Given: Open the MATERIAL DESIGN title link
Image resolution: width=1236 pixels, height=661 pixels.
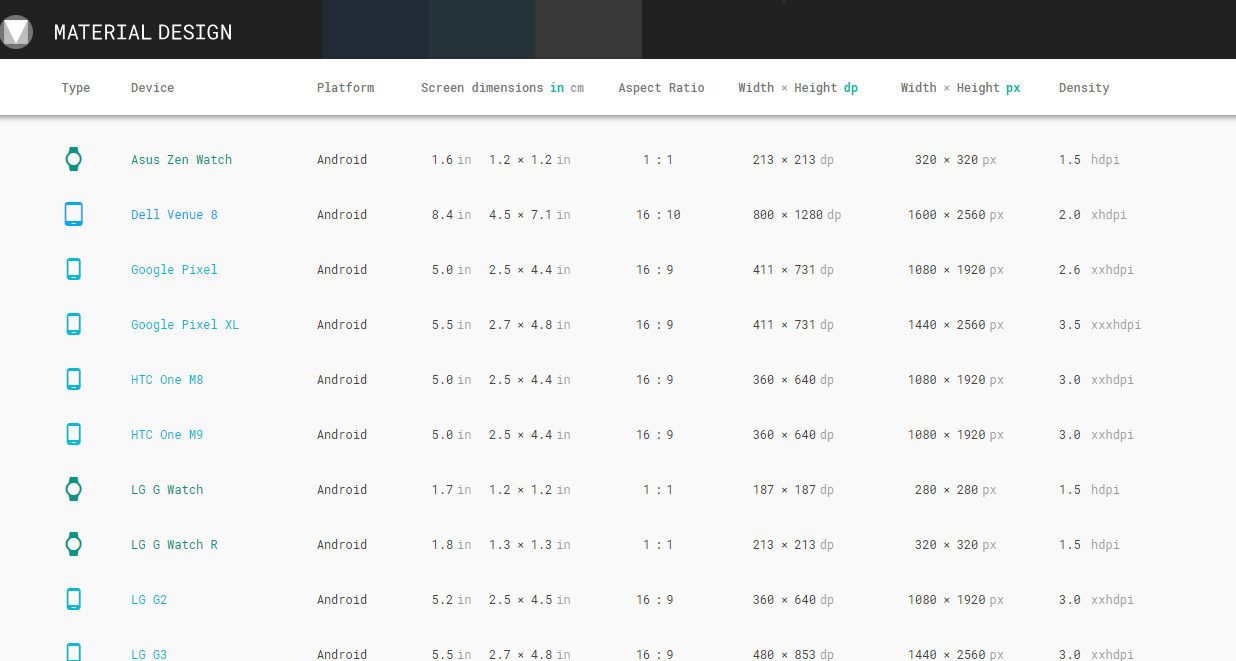Looking at the screenshot, I should [143, 32].
